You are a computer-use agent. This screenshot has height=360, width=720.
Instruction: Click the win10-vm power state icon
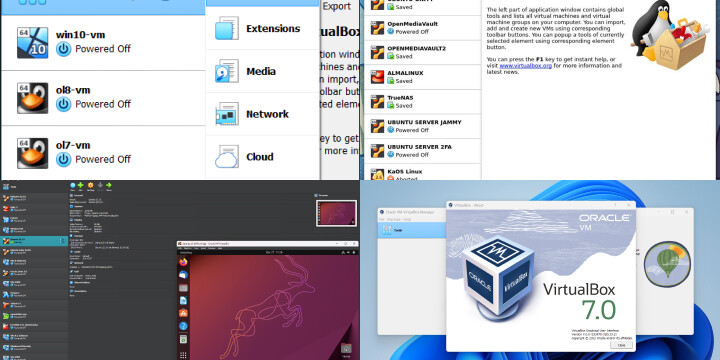pyautogui.click(x=63, y=49)
